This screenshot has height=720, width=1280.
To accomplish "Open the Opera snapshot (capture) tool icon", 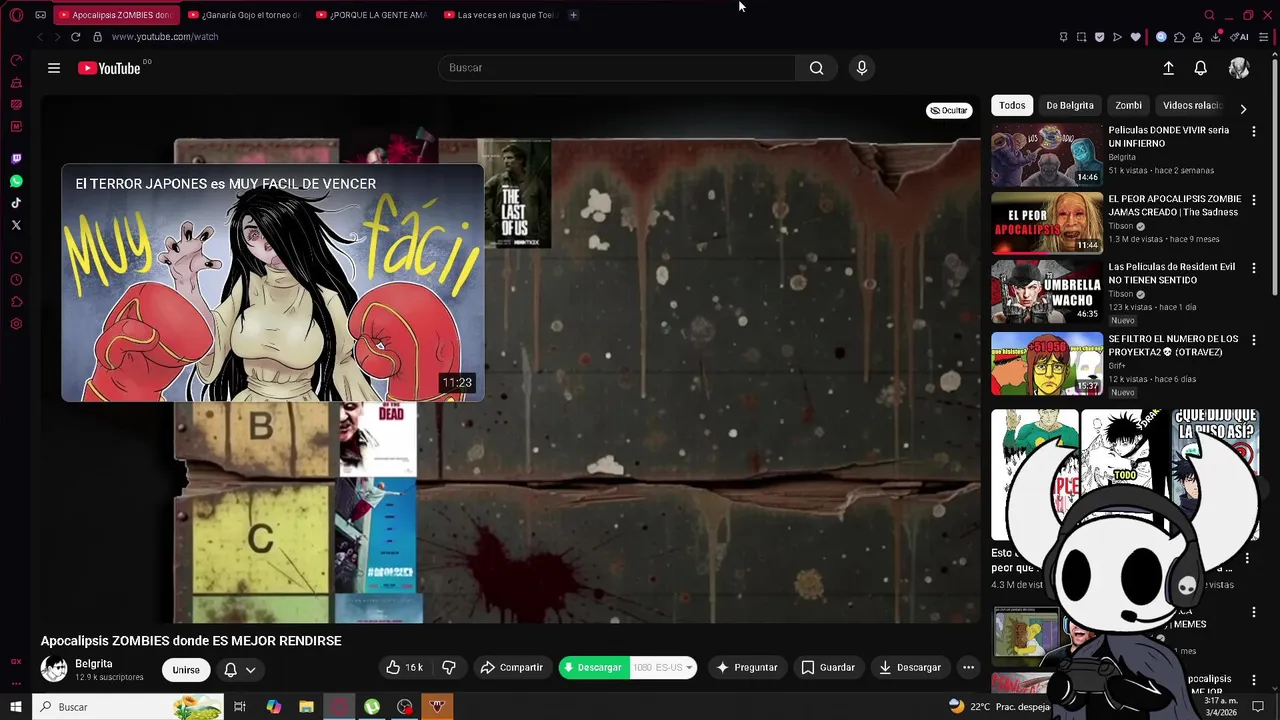I will 1081,37.
